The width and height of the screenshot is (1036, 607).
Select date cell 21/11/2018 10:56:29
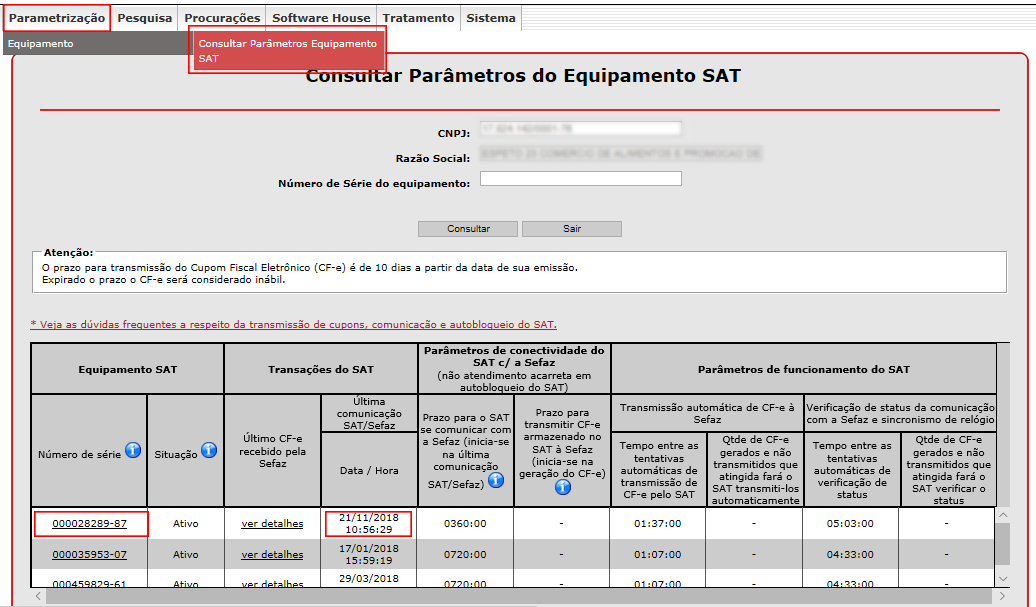click(369, 523)
